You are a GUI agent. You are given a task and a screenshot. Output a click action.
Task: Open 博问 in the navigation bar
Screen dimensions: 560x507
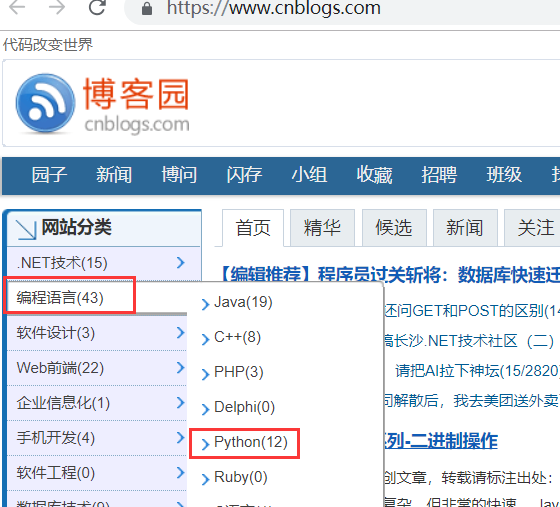pyautogui.click(x=179, y=175)
